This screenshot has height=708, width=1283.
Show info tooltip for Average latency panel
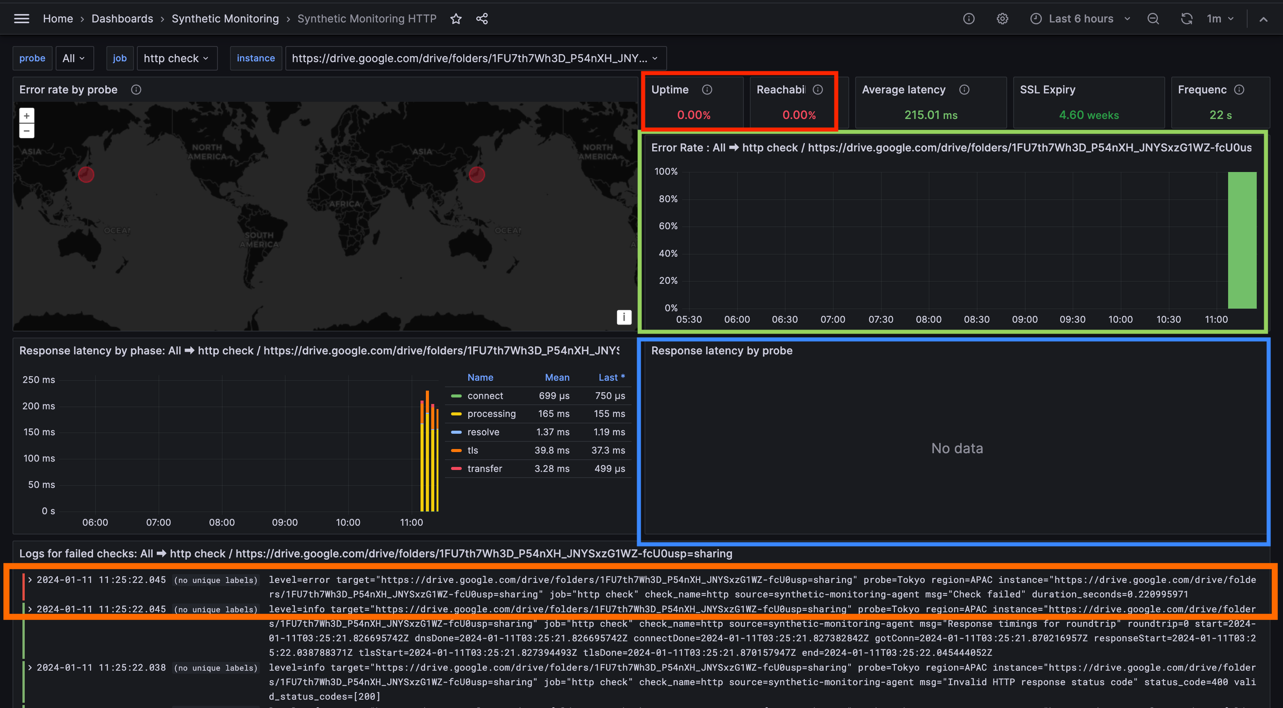pyautogui.click(x=964, y=90)
